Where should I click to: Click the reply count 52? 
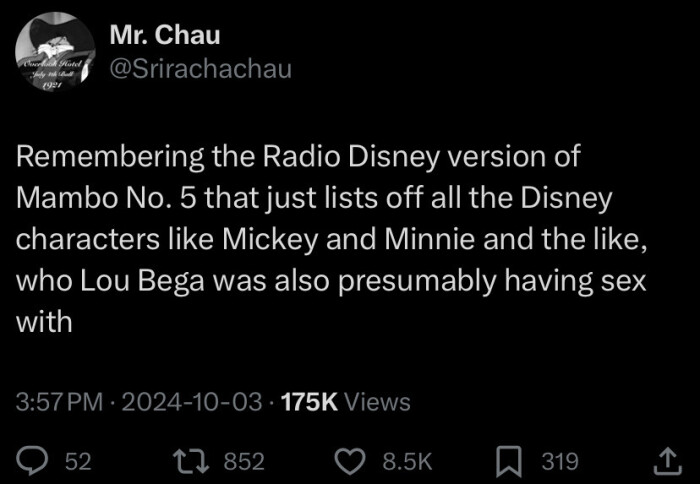(x=77, y=461)
